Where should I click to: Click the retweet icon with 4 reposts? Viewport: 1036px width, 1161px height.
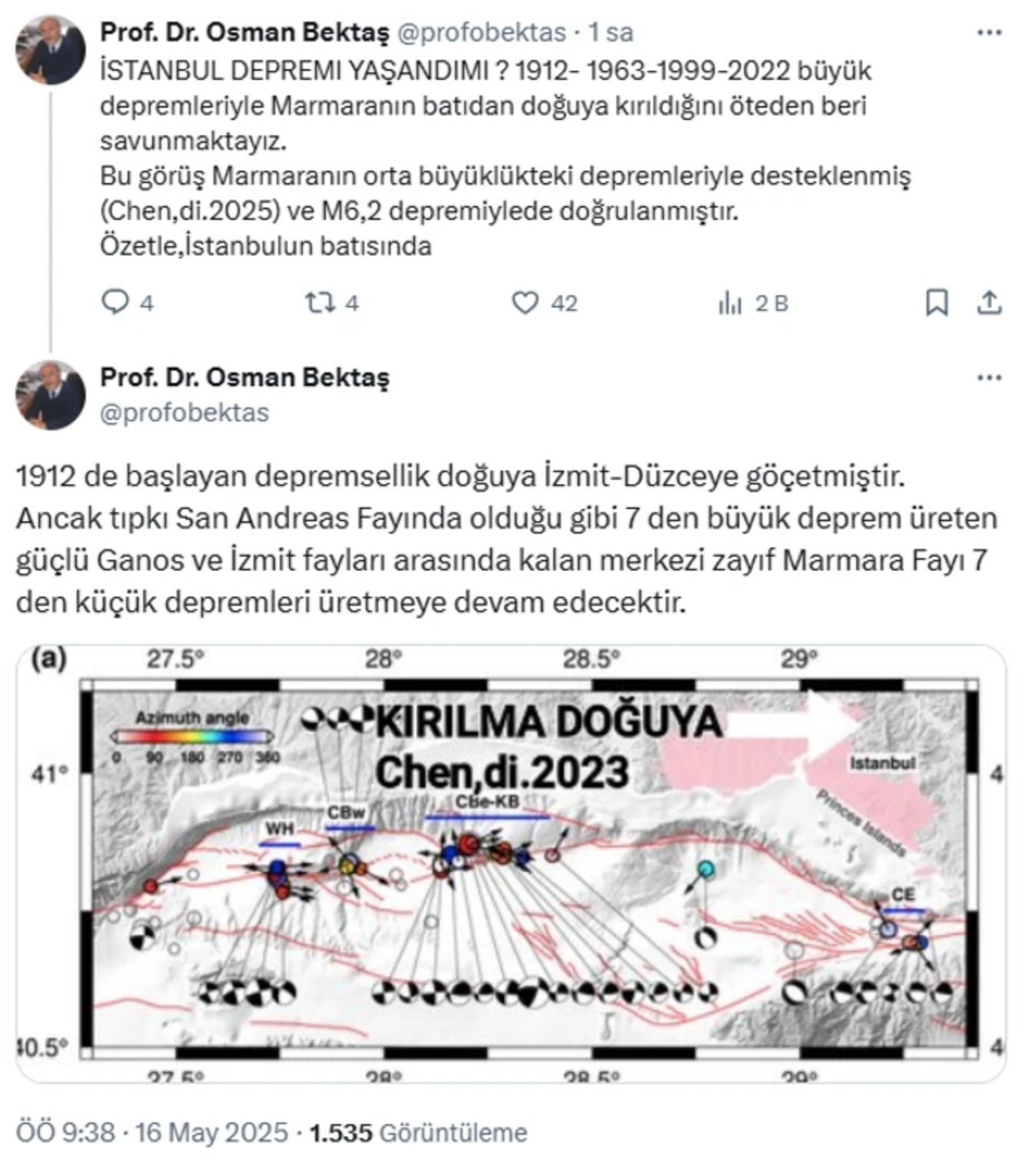tap(319, 302)
